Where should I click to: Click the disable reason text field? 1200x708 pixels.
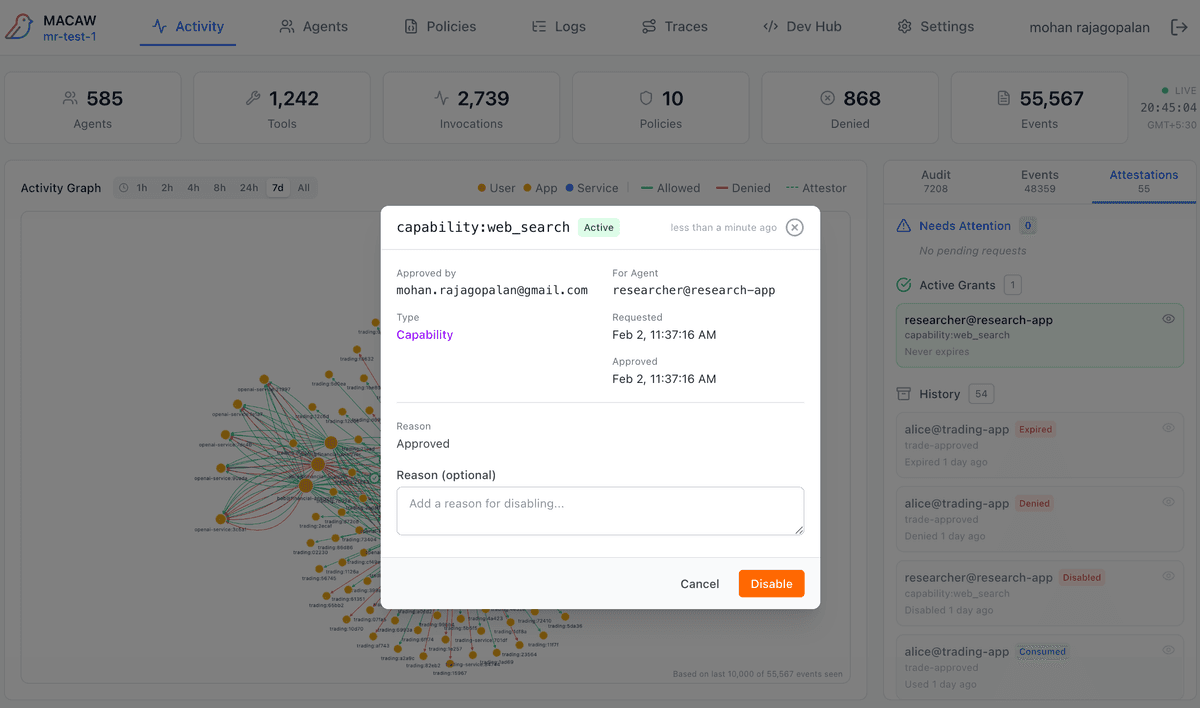coord(600,511)
